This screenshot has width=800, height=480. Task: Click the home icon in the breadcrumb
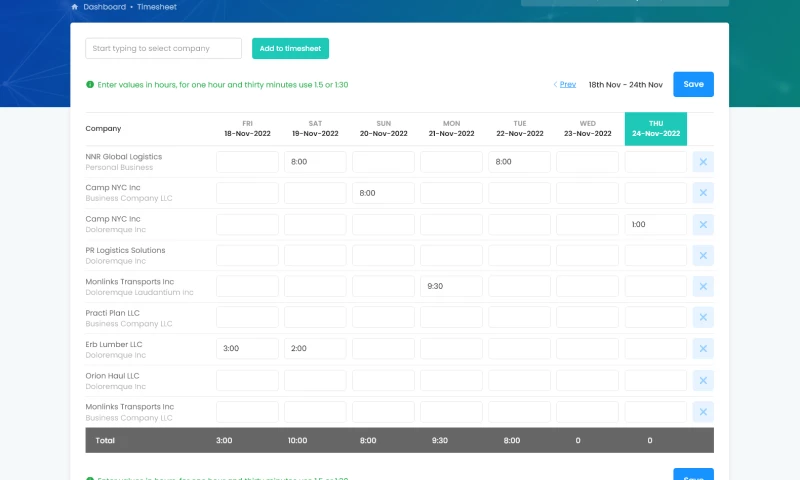tap(74, 7)
